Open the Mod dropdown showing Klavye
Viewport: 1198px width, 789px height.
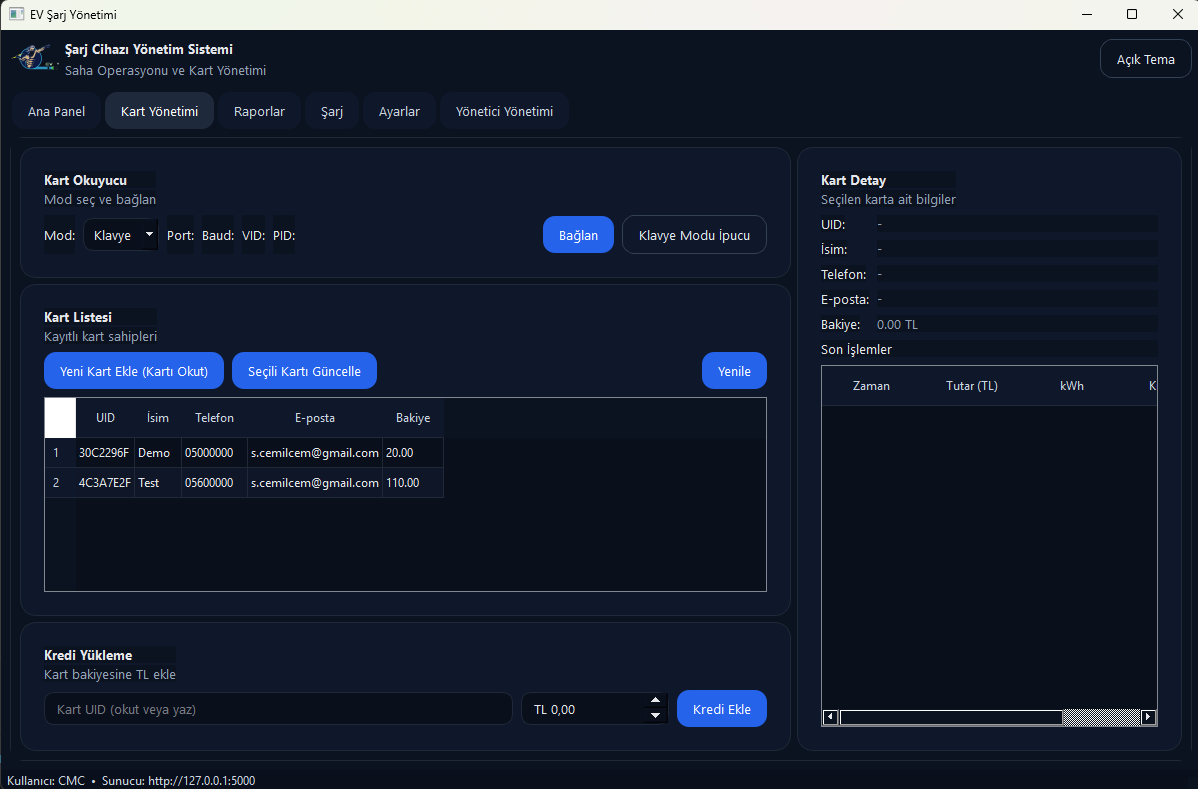[120, 236]
